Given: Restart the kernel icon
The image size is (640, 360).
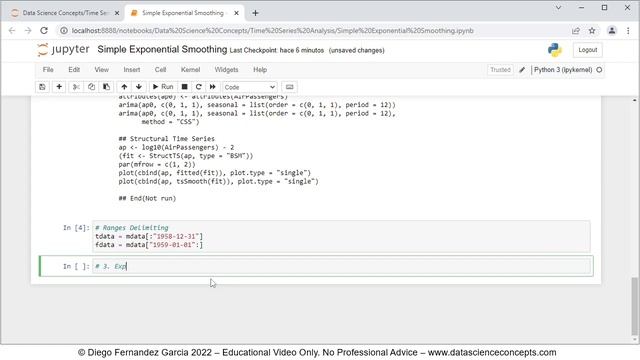Looking at the screenshot, I should click(198, 87).
